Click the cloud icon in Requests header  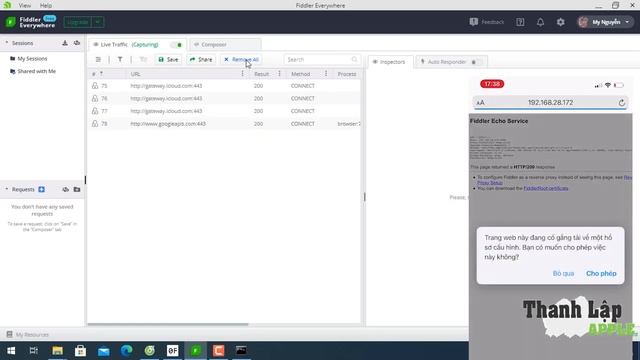[65, 189]
